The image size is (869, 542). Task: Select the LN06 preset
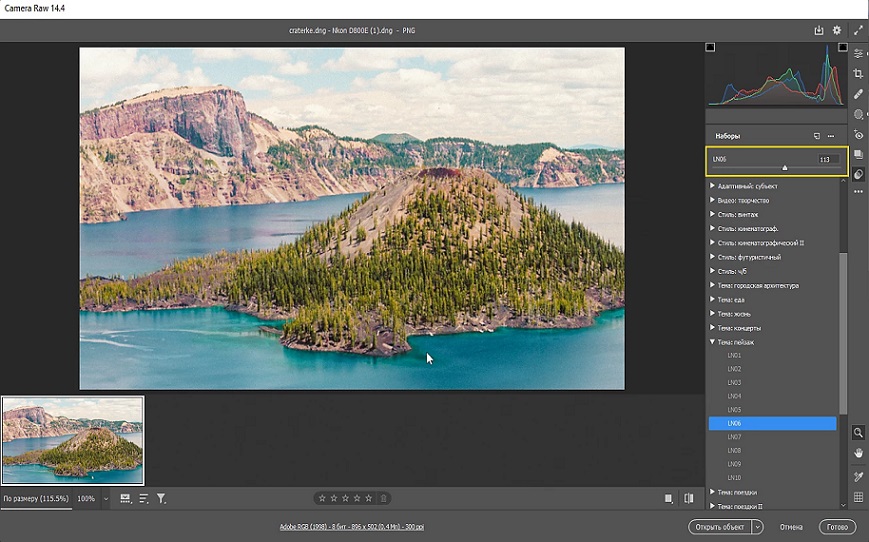pos(773,423)
